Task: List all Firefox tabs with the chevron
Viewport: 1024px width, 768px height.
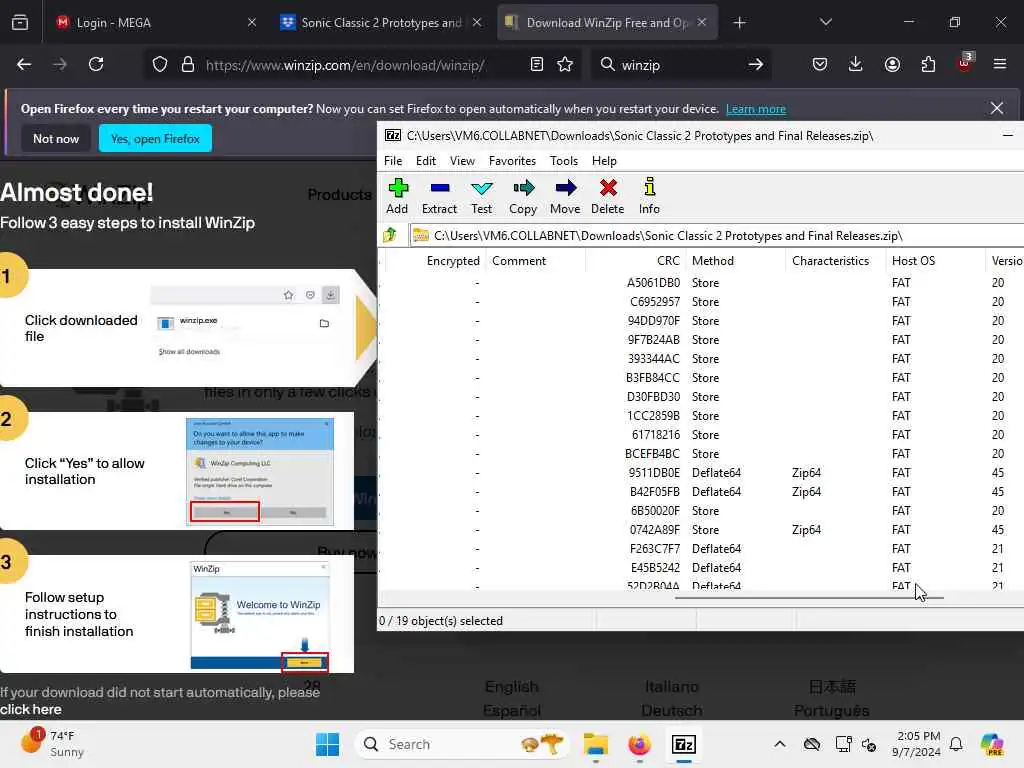Action: [825, 22]
